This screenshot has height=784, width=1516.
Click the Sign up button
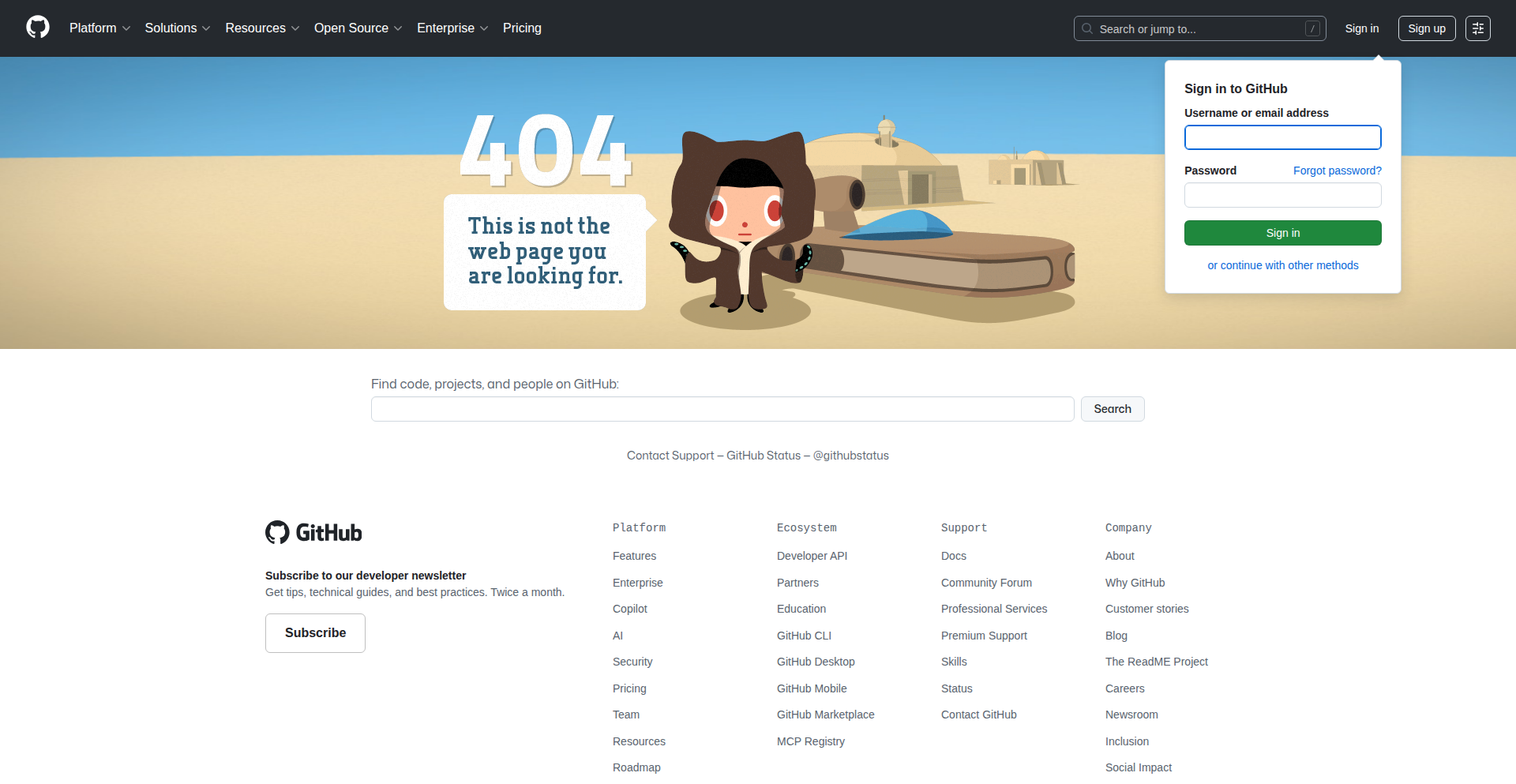(1426, 28)
